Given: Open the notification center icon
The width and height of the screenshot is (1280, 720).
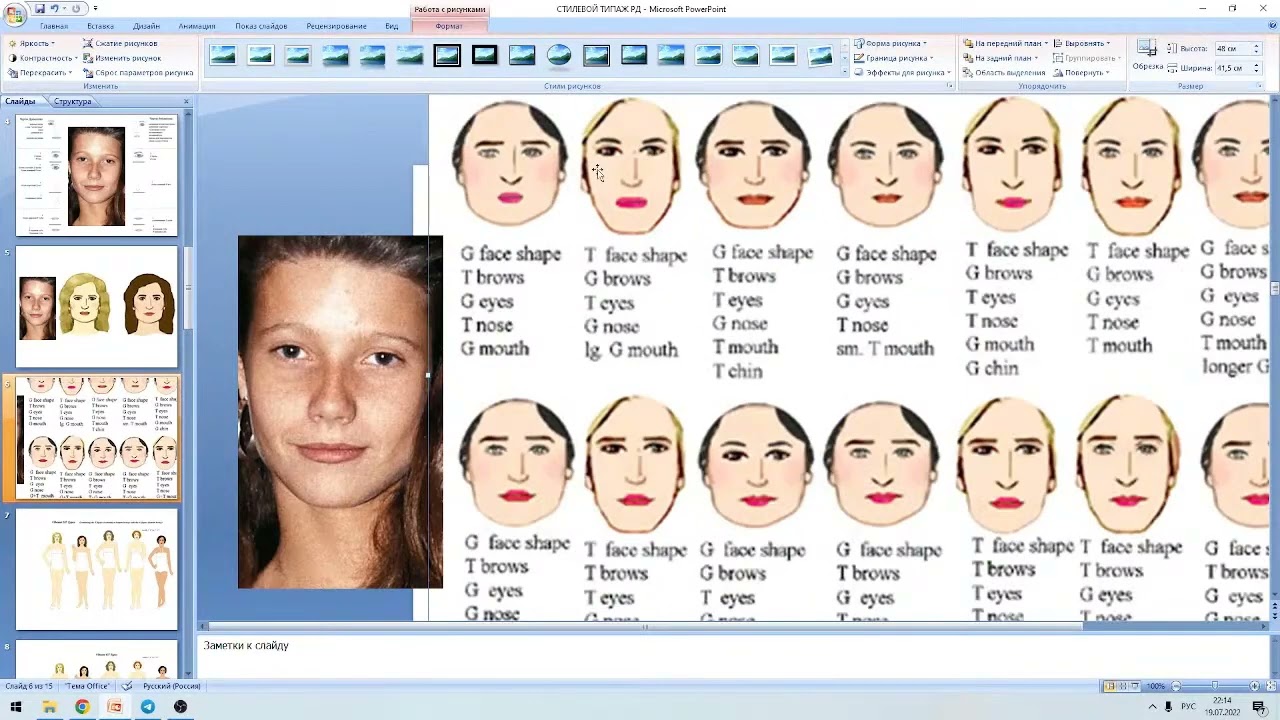Looking at the screenshot, I should point(1259,707).
